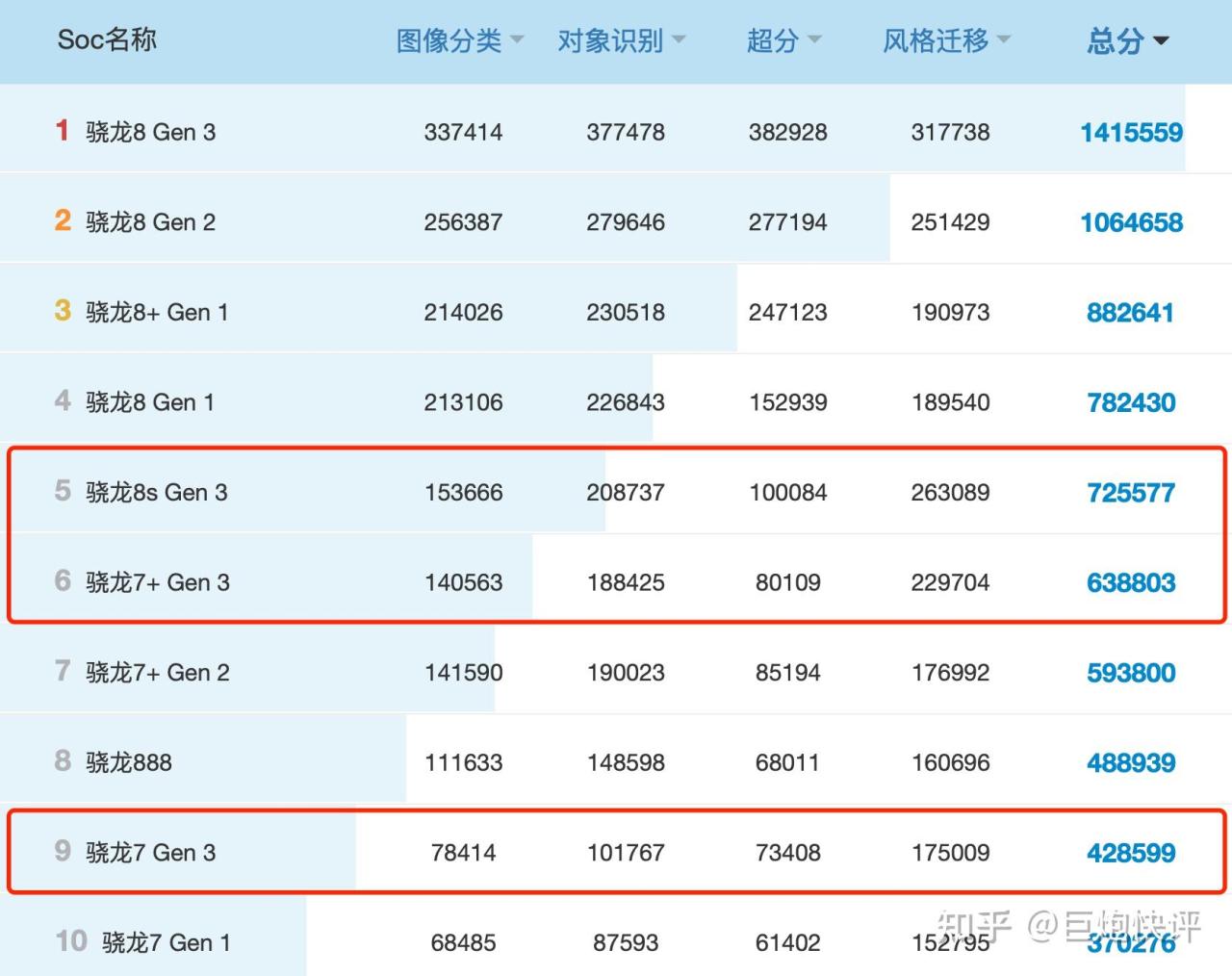Click the 230518 cell

click(626, 312)
